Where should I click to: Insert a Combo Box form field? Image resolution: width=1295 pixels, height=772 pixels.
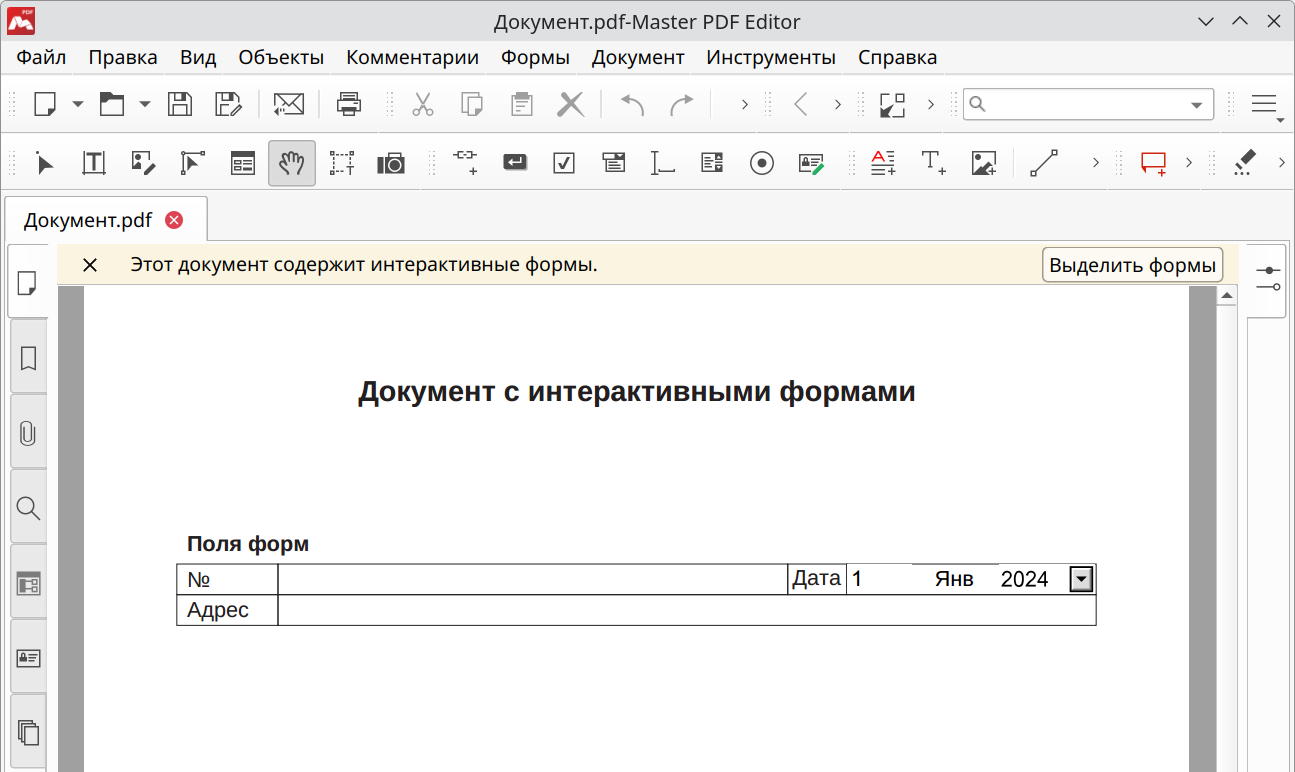[x=614, y=163]
